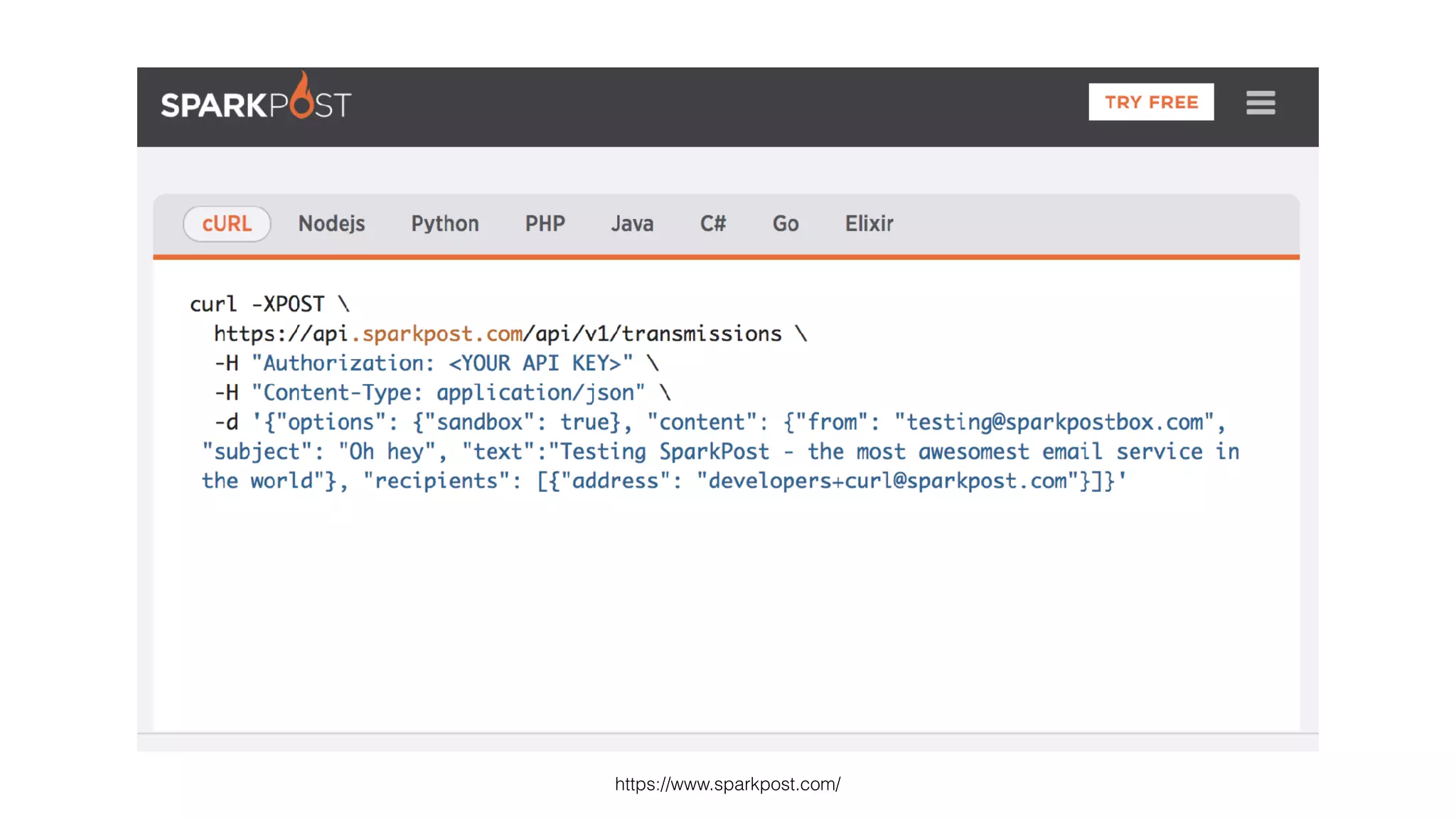Open the PHP code tab

[x=545, y=224]
